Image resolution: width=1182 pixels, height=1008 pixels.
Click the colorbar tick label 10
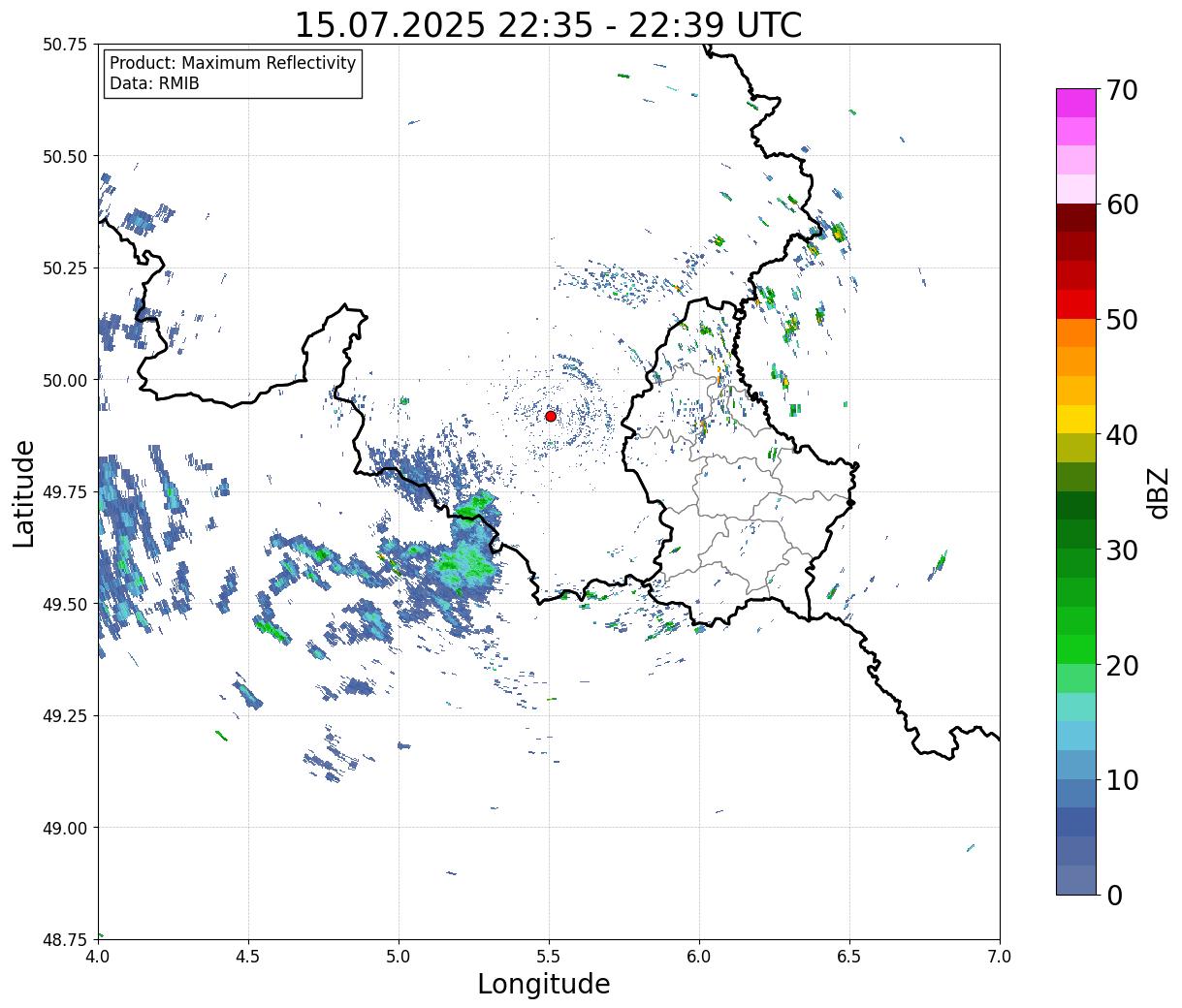(x=1121, y=780)
